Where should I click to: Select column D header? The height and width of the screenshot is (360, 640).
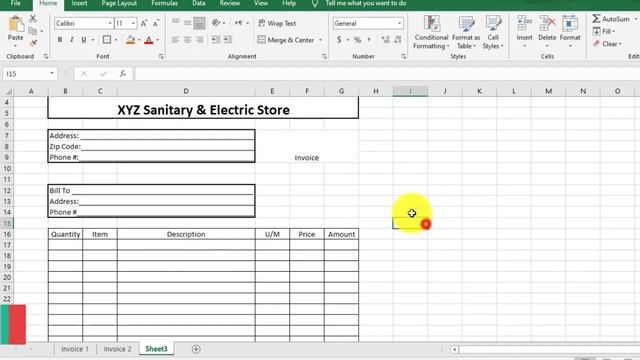[x=186, y=91]
